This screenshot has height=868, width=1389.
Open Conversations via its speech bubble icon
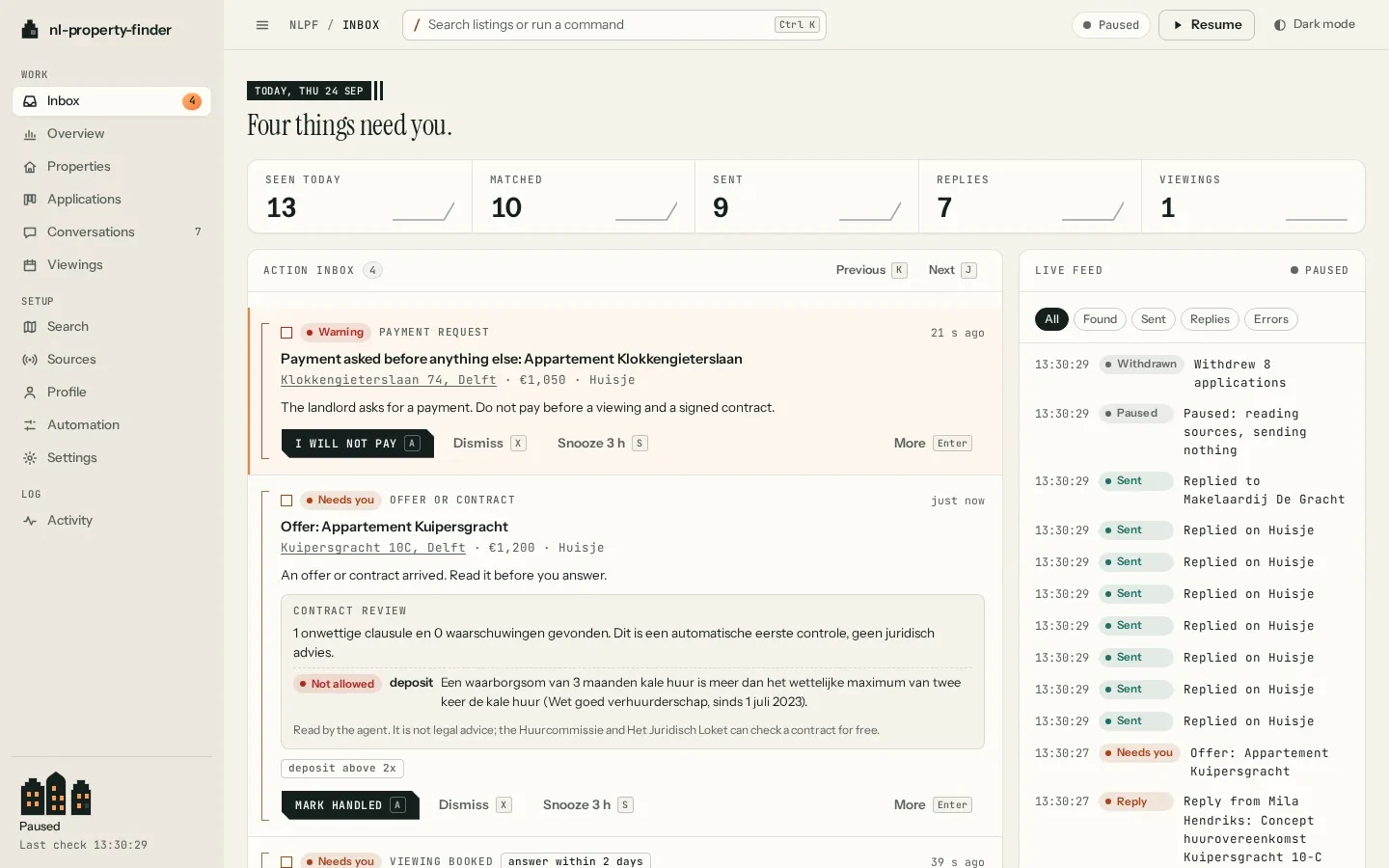[30, 232]
